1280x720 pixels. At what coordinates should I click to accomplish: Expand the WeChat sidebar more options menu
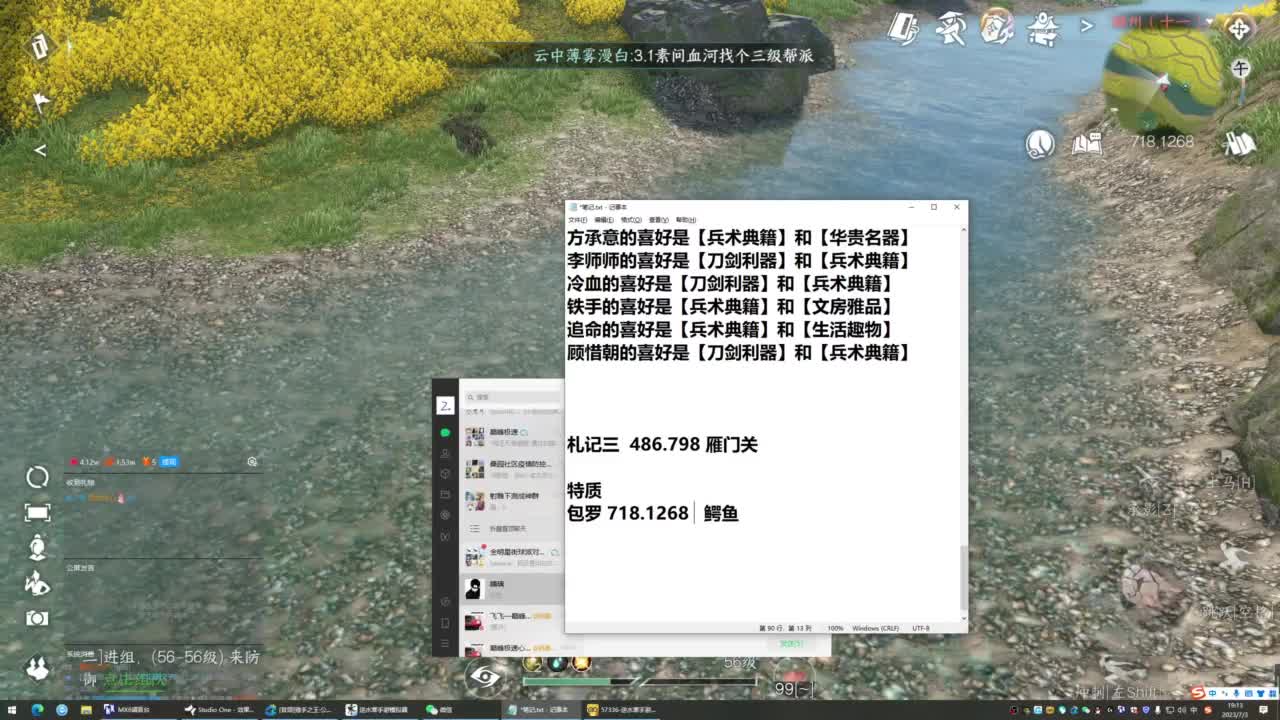point(444,640)
